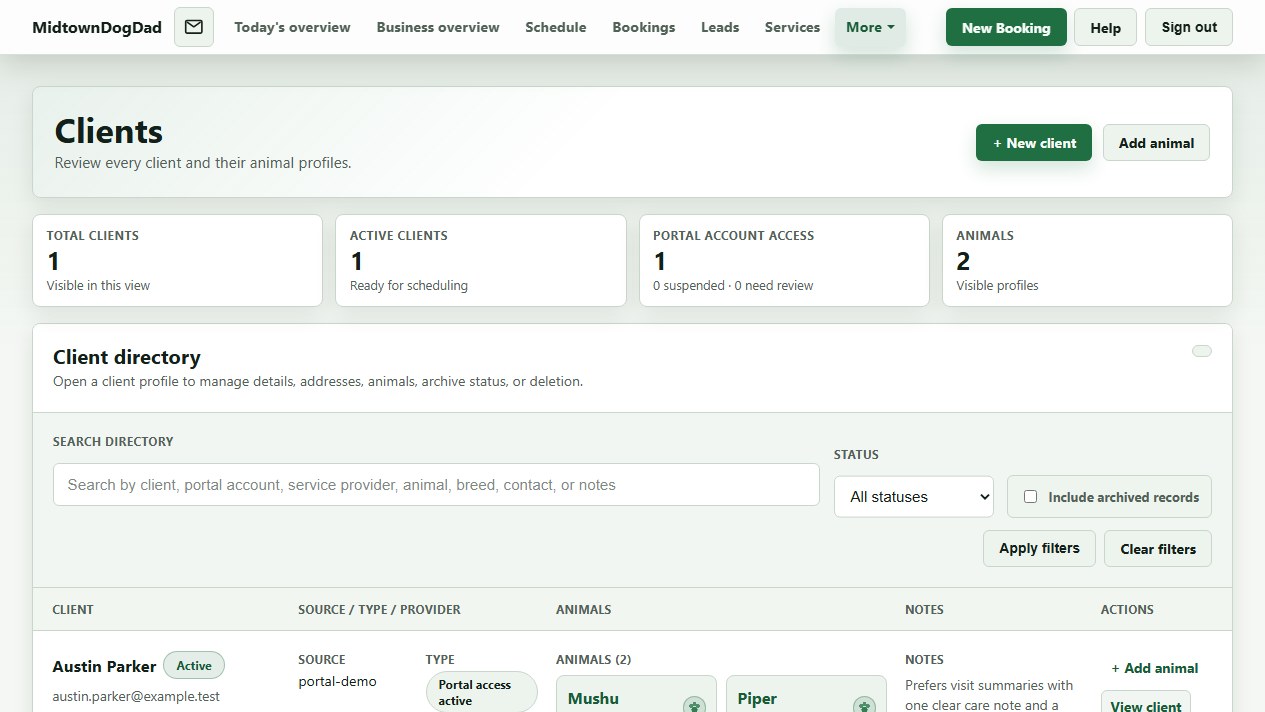The height and width of the screenshot is (712, 1265).
Task: Sign out of the account
Action: pyautogui.click(x=1189, y=27)
